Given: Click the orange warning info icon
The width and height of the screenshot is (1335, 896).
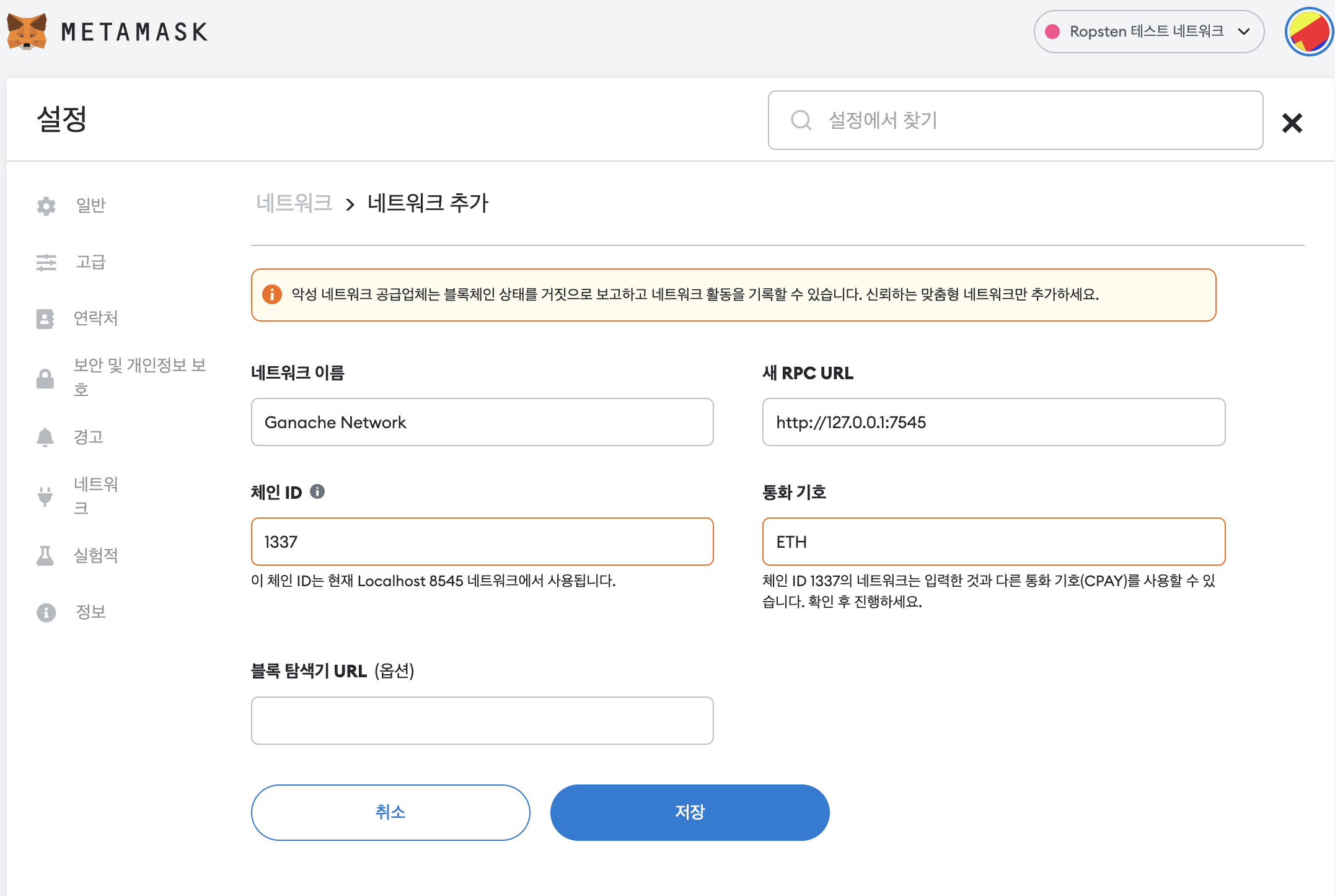Looking at the screenshot, I should (x=271, y=294).
